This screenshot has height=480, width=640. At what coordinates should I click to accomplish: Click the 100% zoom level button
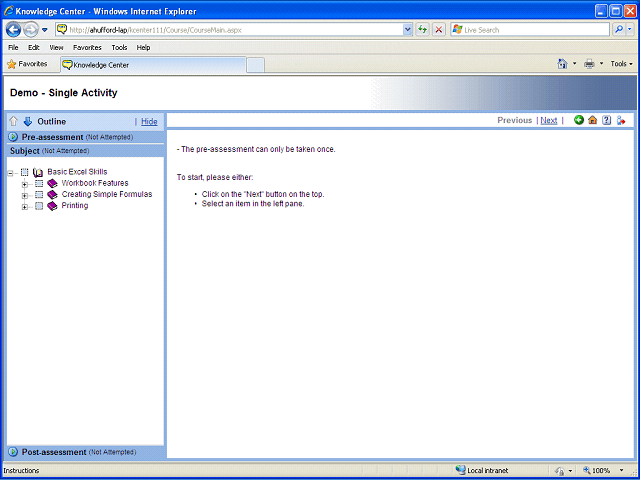(599, 471)
